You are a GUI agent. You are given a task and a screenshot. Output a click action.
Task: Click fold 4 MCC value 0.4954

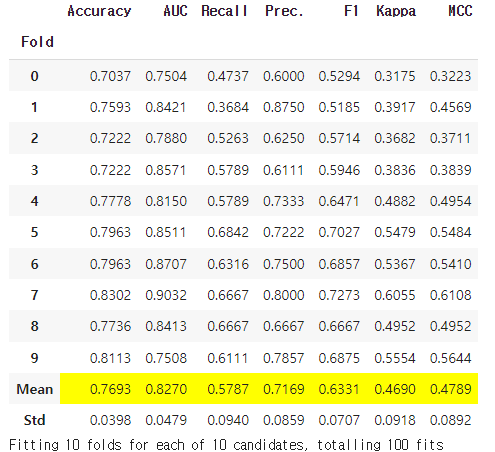450,201
